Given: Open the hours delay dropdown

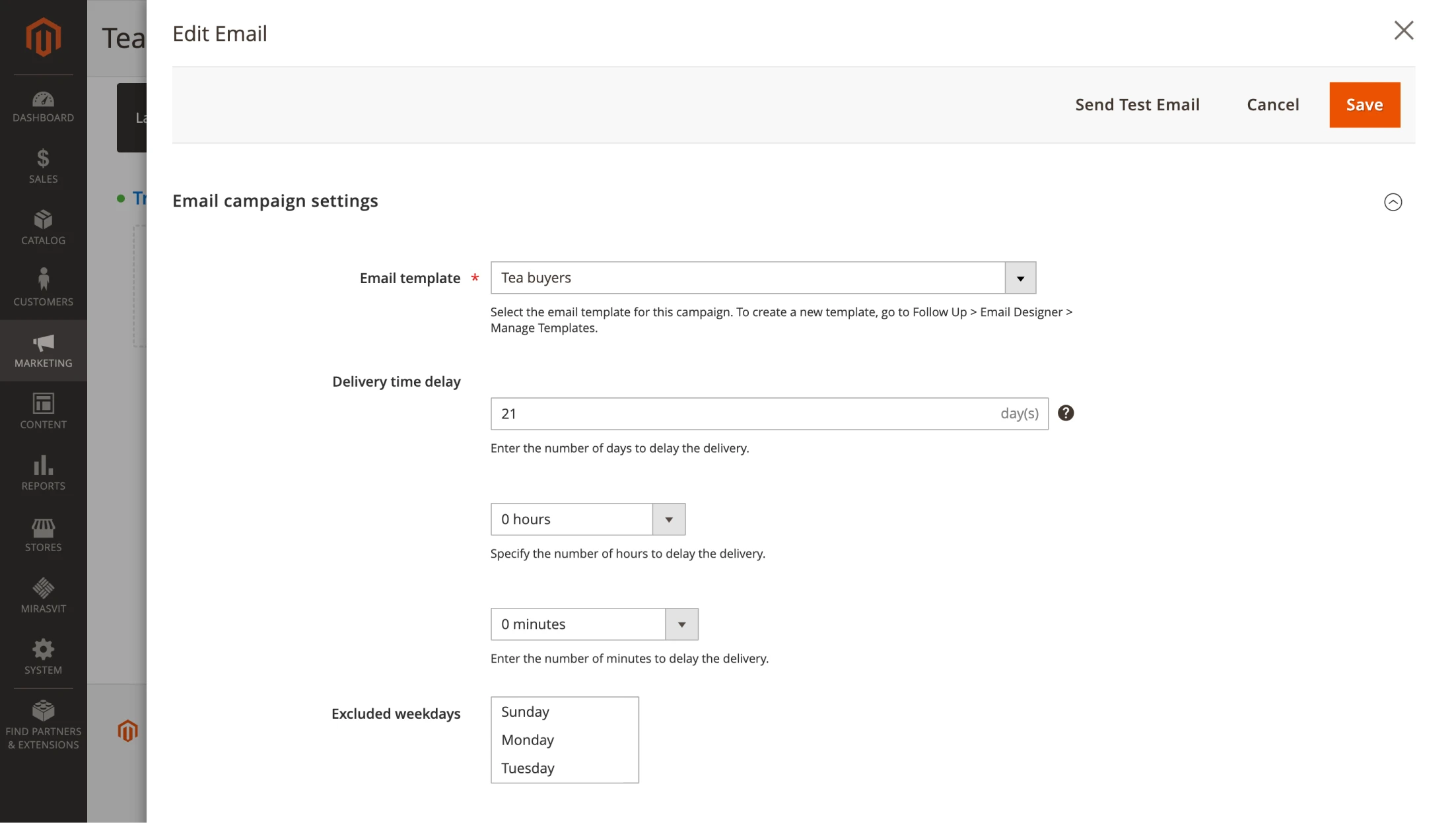Looking at the screenshot, I should coord(668,519).
